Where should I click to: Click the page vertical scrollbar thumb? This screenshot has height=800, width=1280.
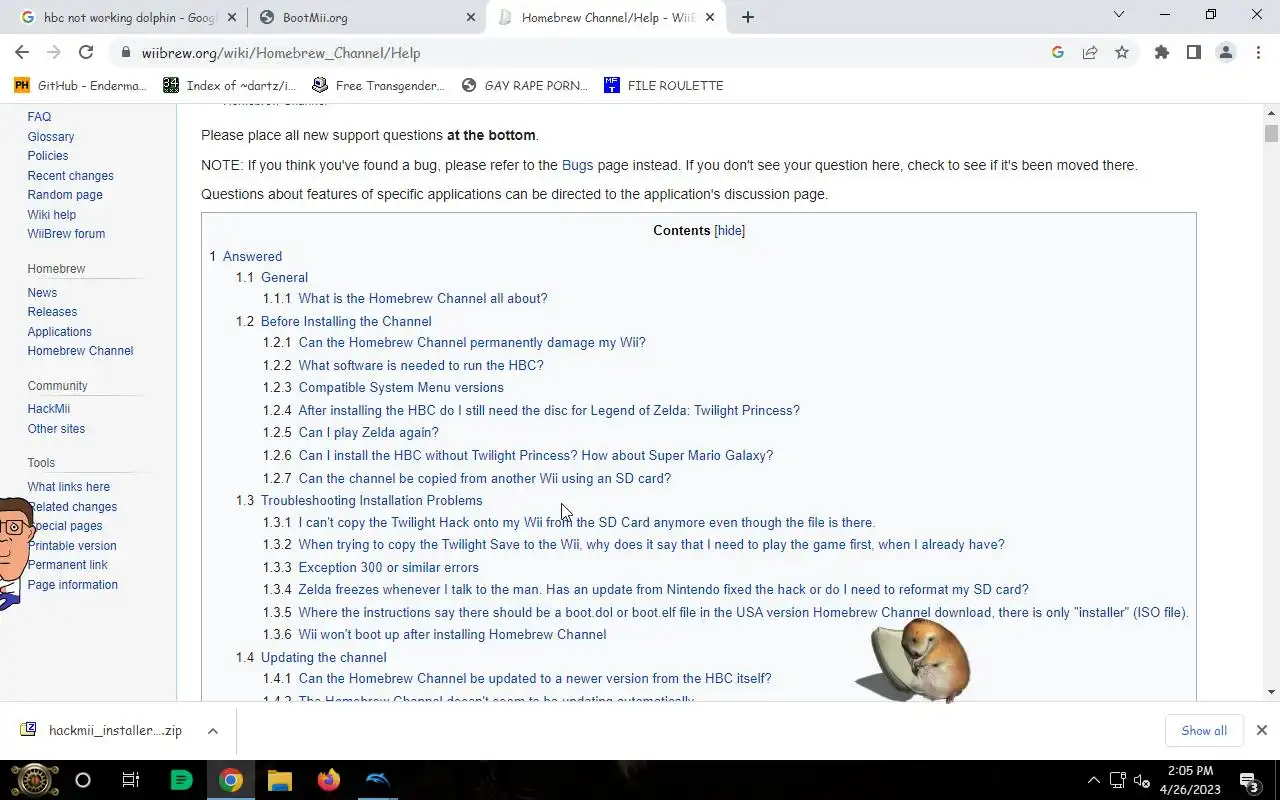point(1271,134)
